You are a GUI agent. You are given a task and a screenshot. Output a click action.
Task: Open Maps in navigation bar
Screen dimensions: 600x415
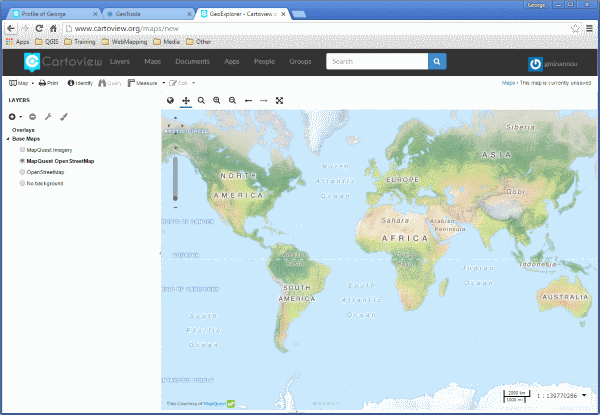click(x=152, y=62)
